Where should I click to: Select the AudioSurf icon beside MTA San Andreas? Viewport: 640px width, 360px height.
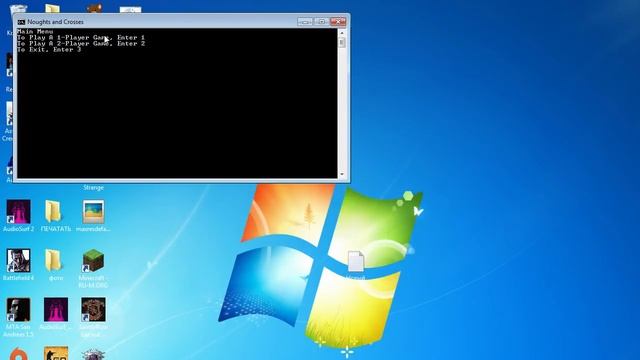(56, 314)
